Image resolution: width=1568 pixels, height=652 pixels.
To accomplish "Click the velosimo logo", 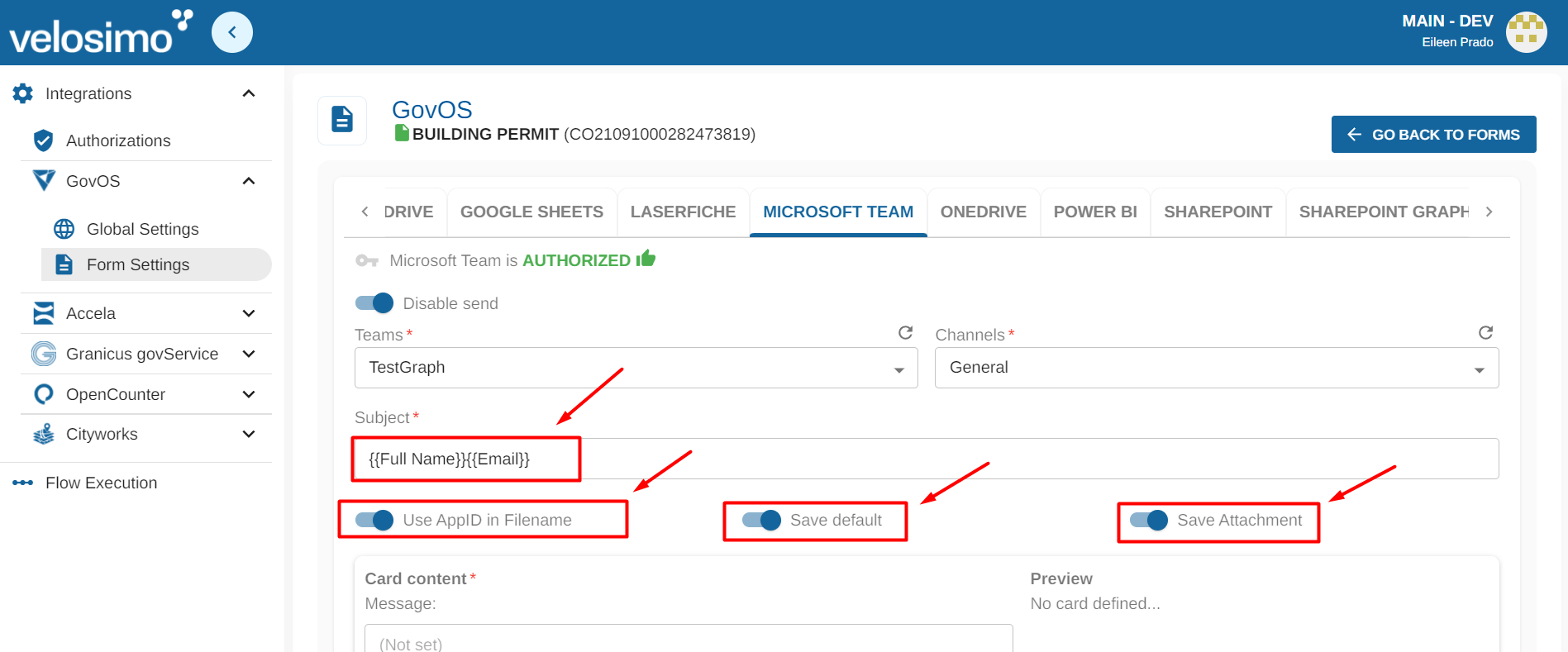I will pos(101,31).
